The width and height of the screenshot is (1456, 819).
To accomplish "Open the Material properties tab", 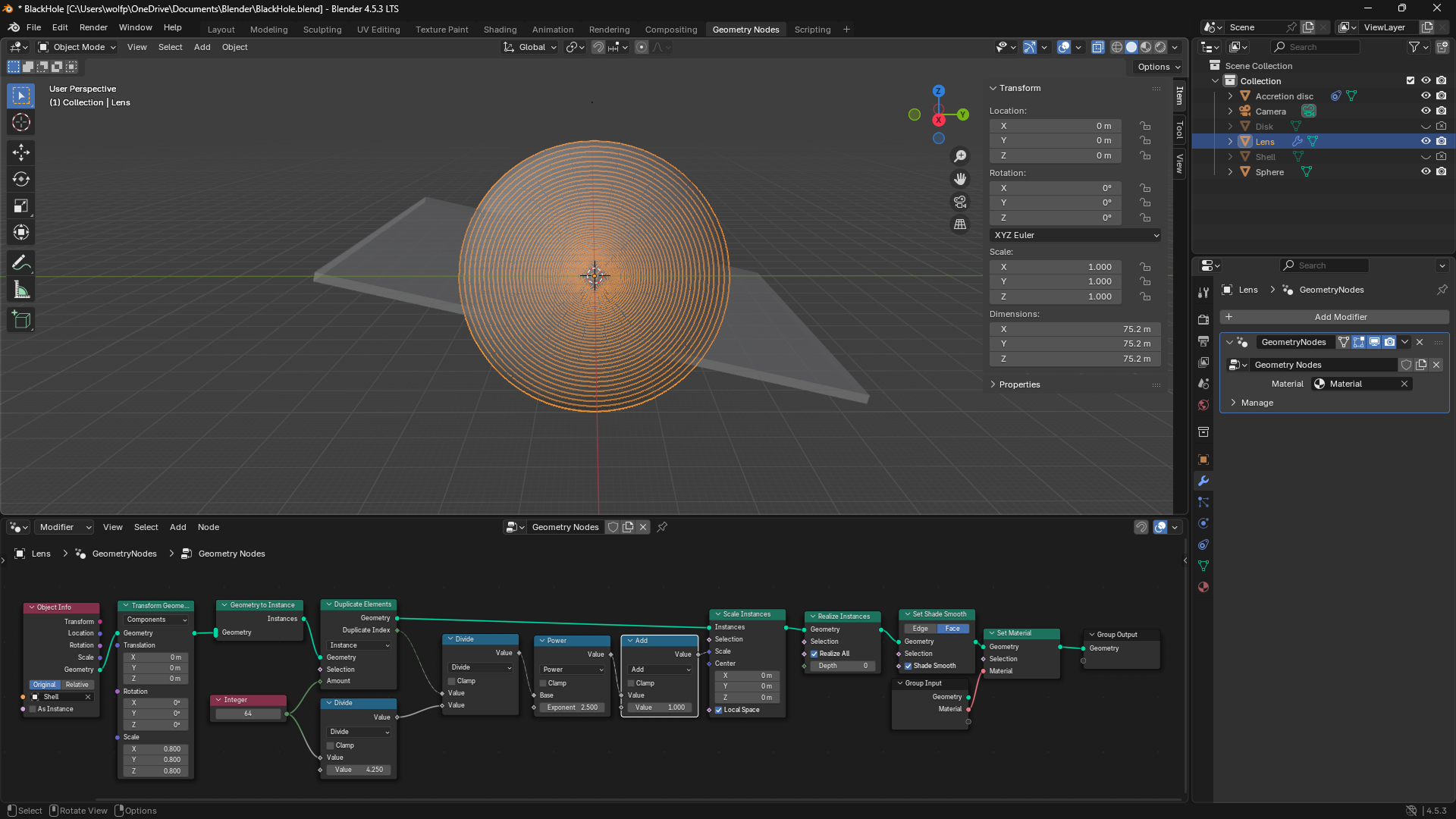I will click(x=1203, y=587).
